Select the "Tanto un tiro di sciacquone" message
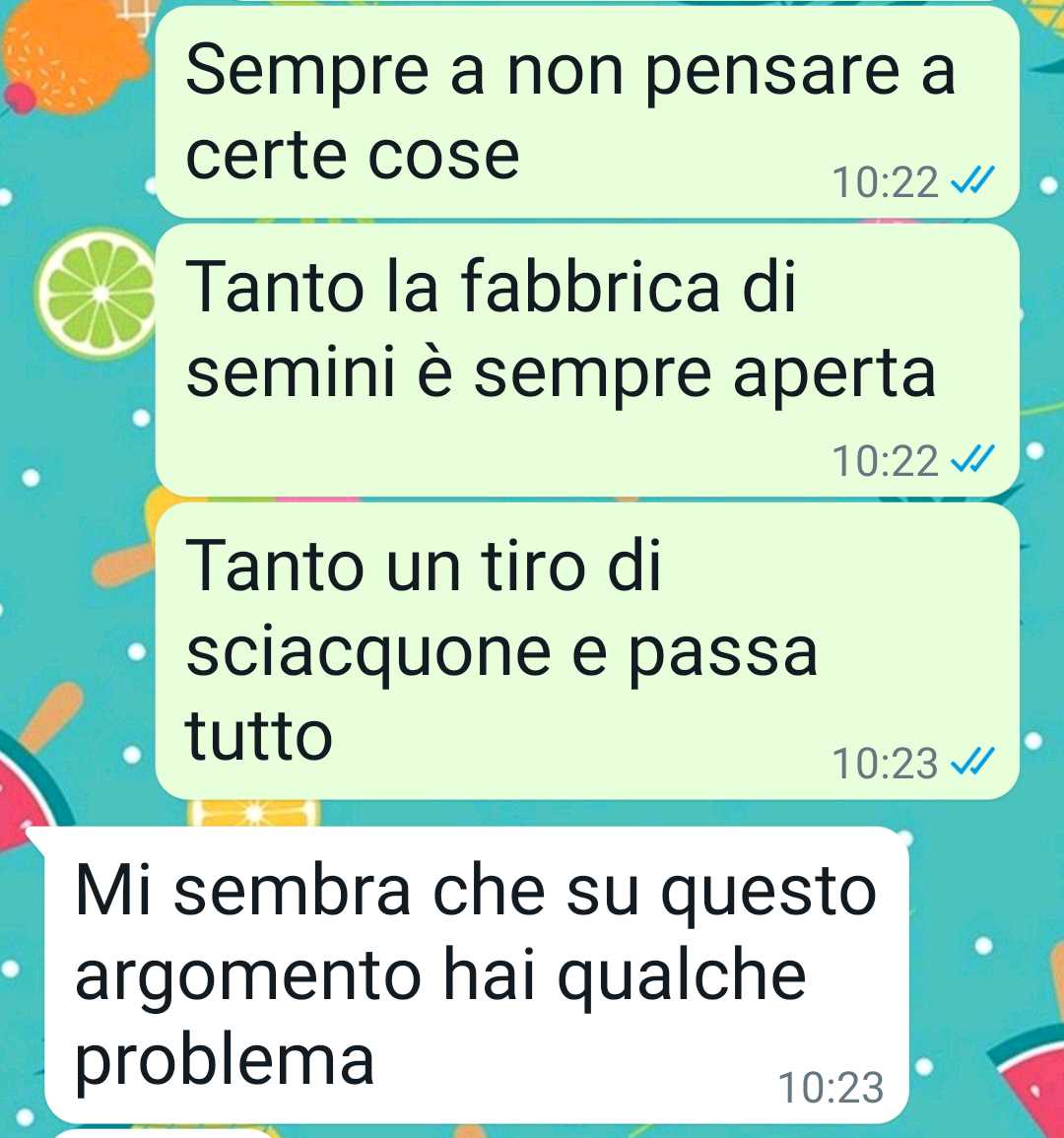The image size is (1064, 1138). [x=587, y=651]
